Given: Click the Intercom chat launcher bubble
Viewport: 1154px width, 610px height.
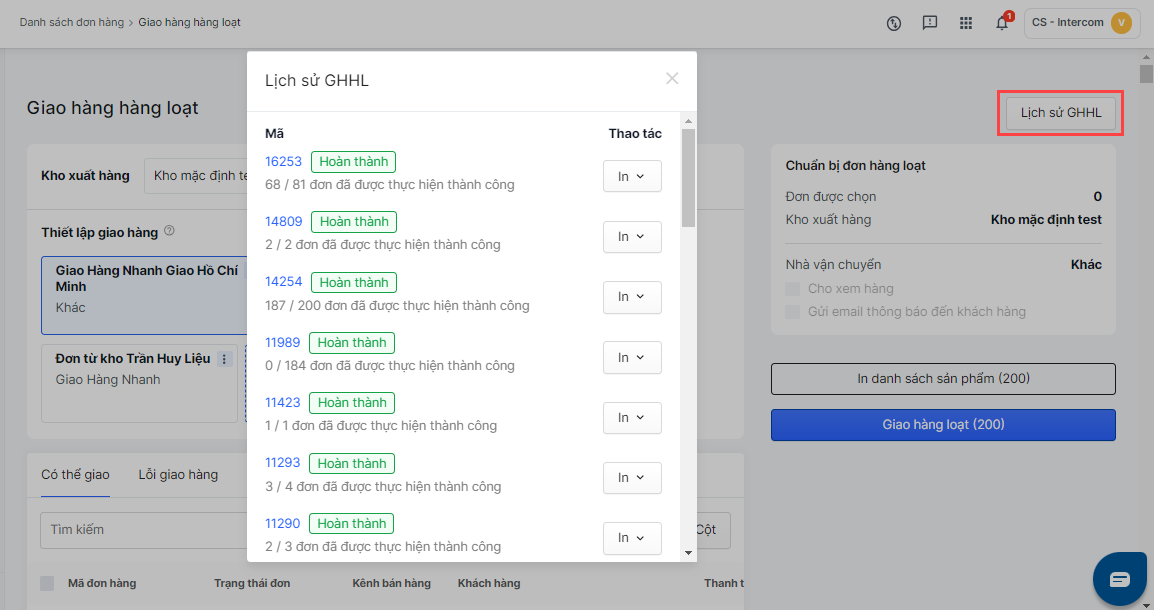Looking at the screenshot, I should pyautogui.click(x=1119, y=579).
